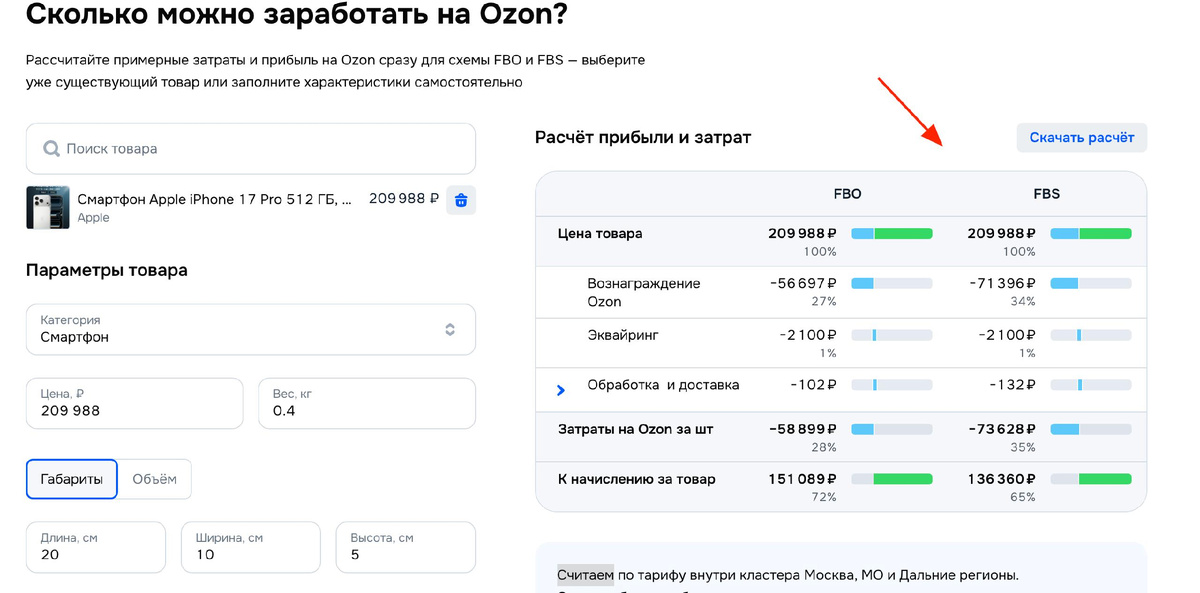Open the Категория Смартфон dropdown
Viewport: 1200px width, 593px height.
point(251,329)
